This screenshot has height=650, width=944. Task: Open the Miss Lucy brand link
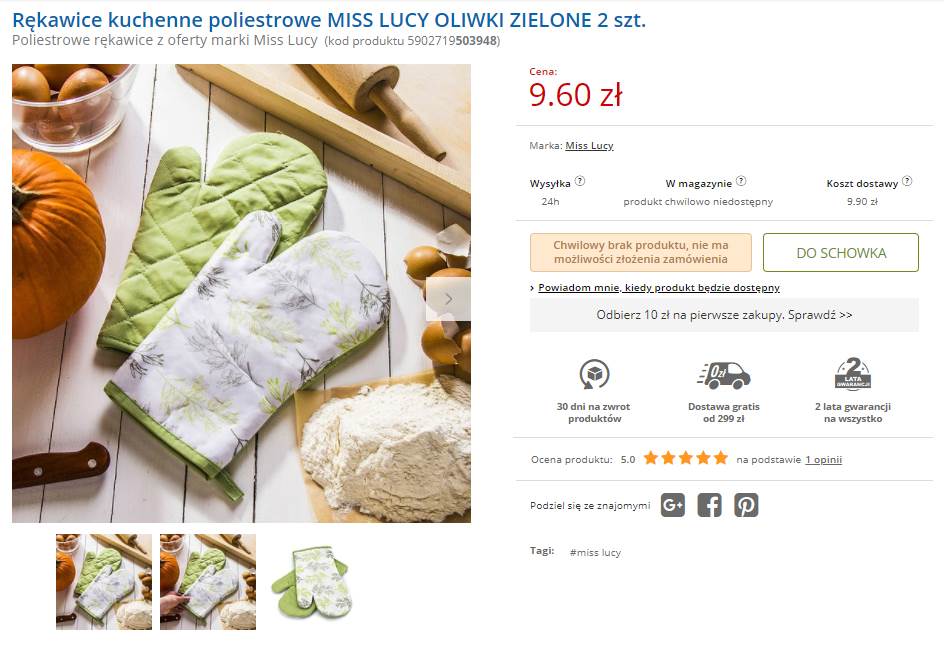[x=589, y=146]
